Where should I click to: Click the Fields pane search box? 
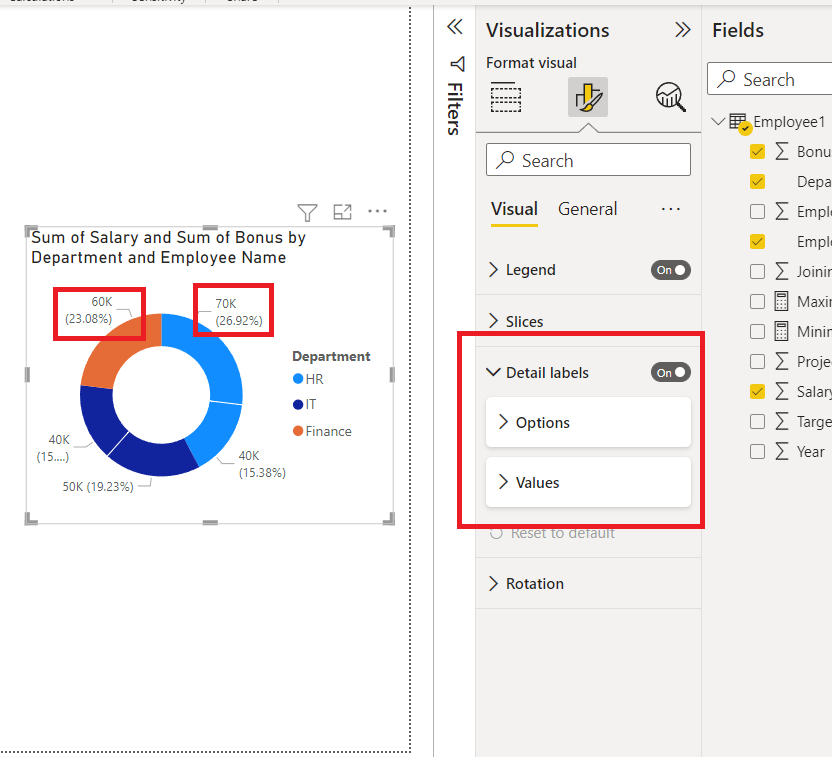click(x=769, y=79)
